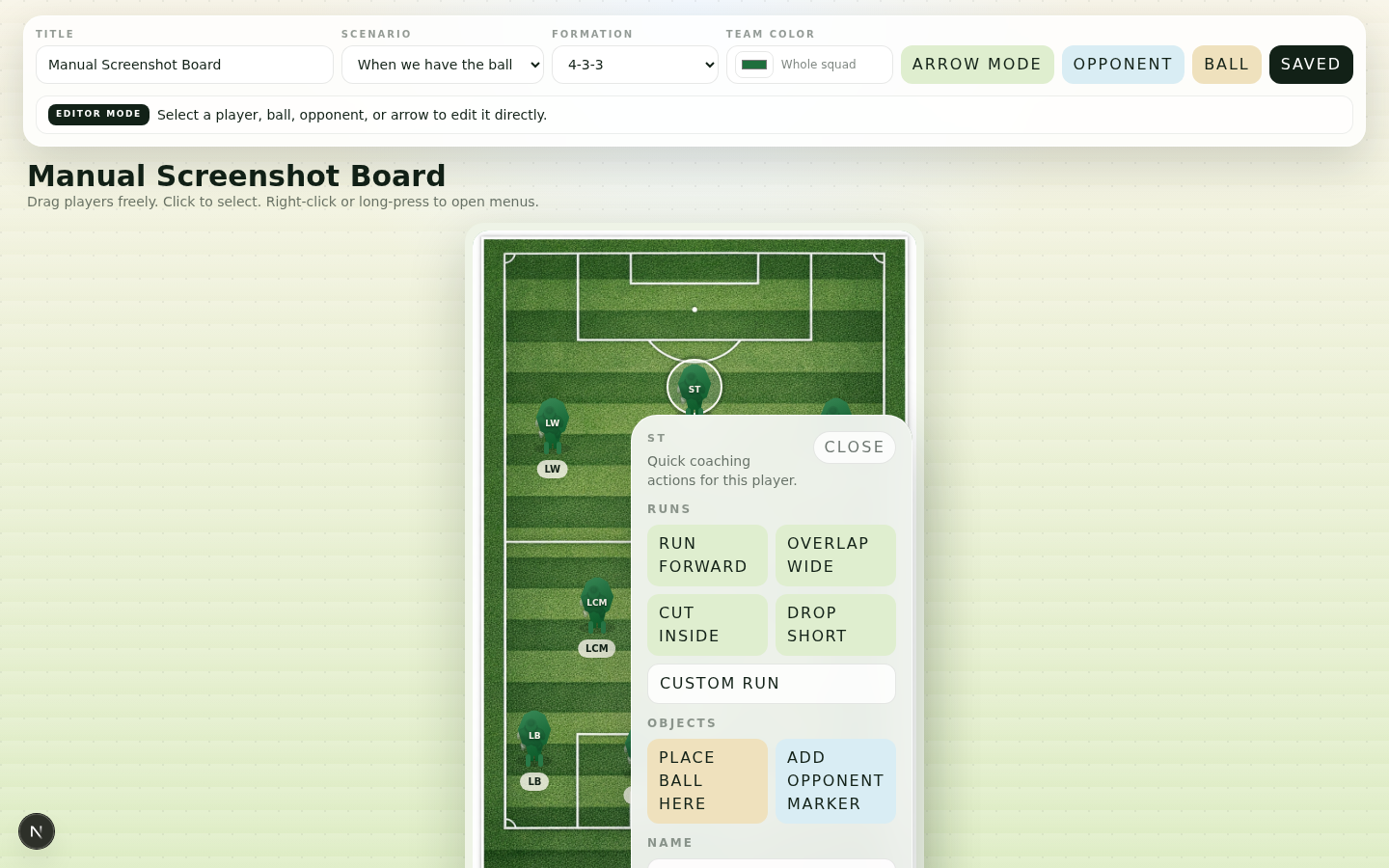
Task: Open the Next.js dev tools badge
Action: [37, 831]
